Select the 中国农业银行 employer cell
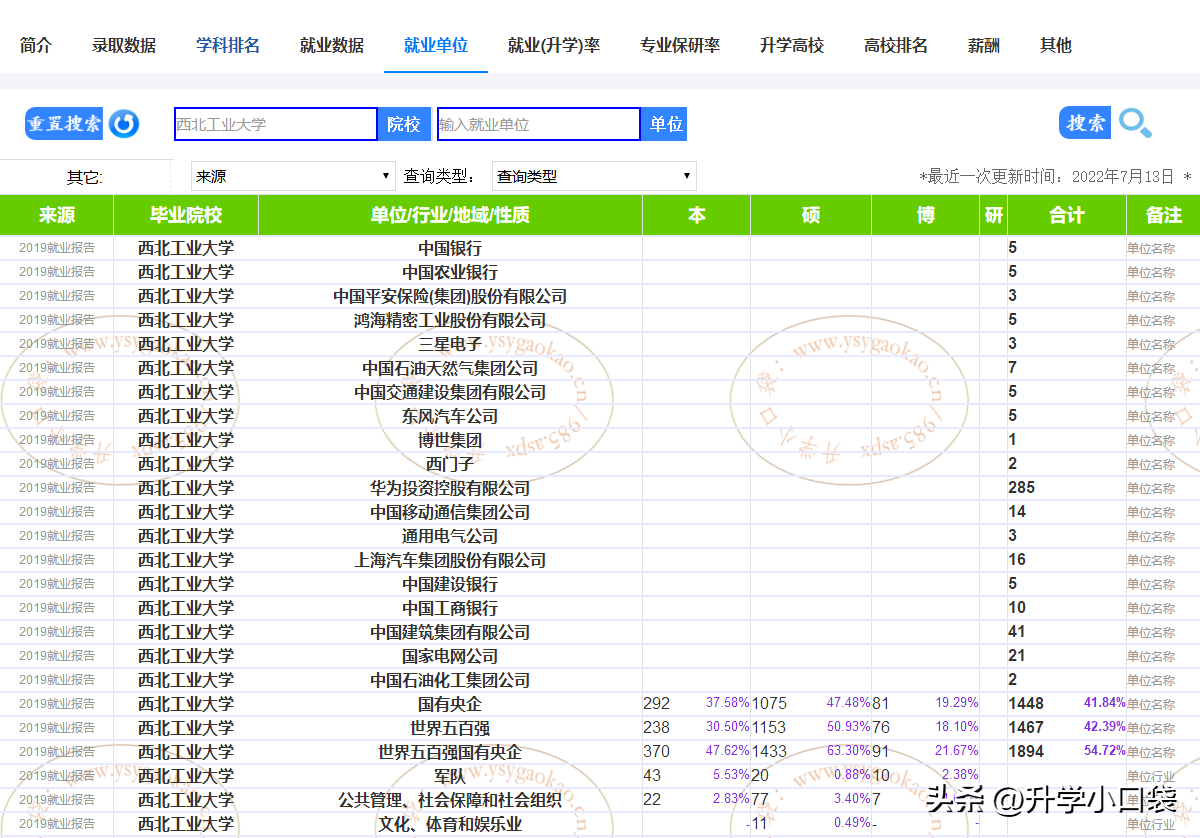The height and width of the screenshot is (838, 1200). pyautogui.click(x=450, y=272)
